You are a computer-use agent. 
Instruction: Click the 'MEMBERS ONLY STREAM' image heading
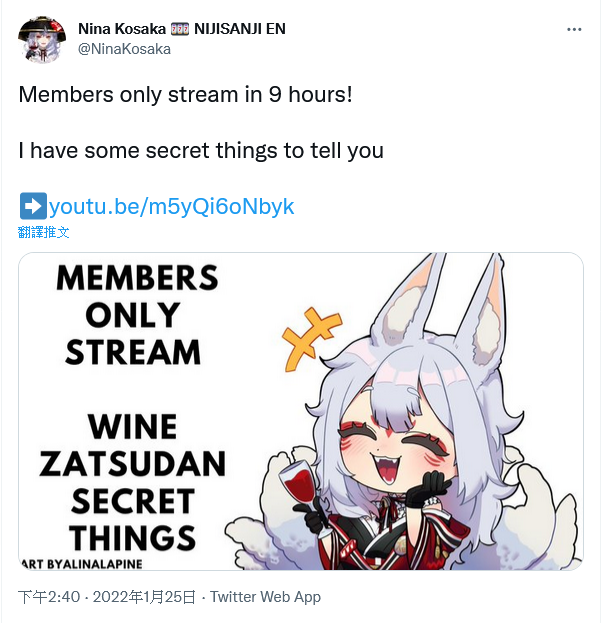point(137,315)
